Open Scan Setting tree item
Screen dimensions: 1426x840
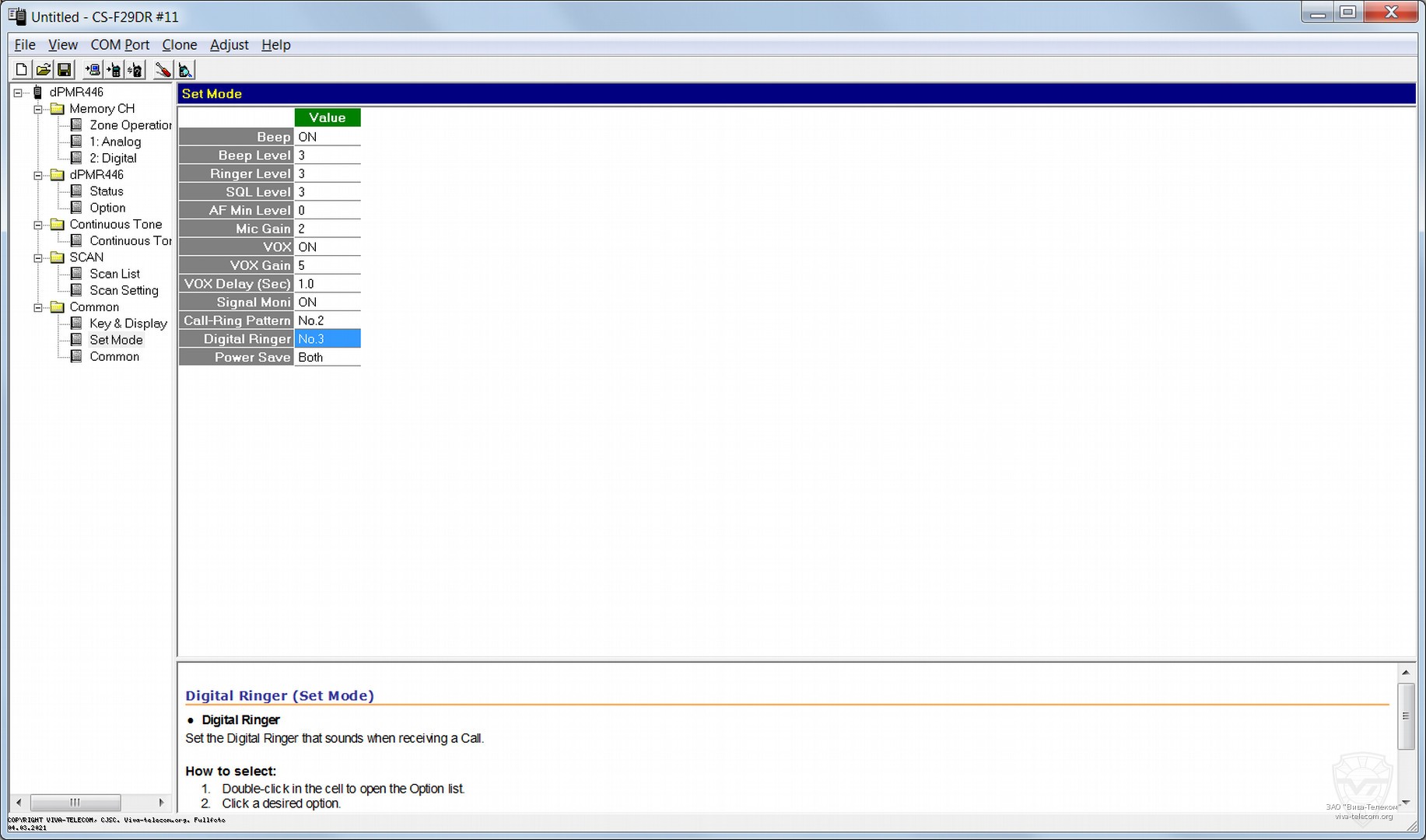tap(124, 291)
